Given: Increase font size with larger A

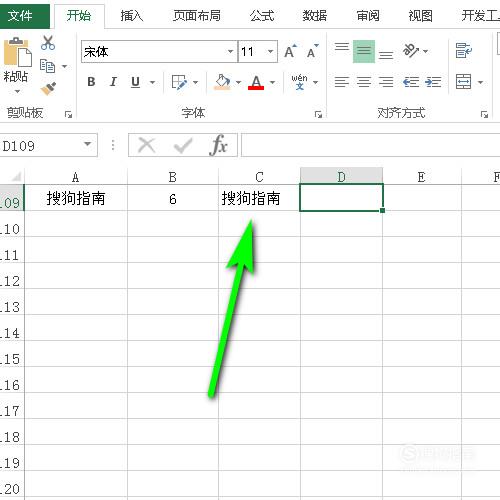Looking at the screenshot, I should click(290, 52).
